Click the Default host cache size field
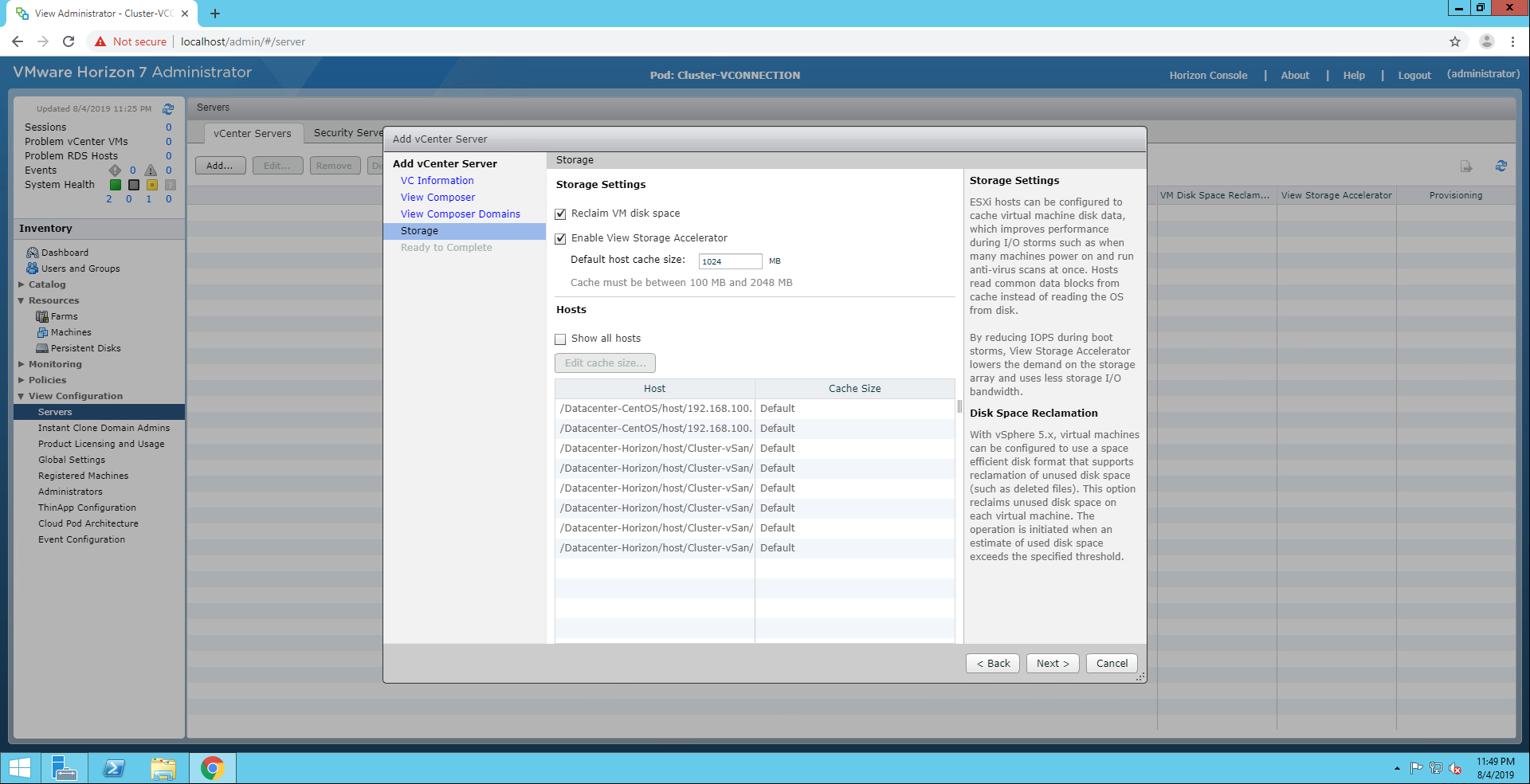This screenshot has width=1530, height=784. [730, 261]
